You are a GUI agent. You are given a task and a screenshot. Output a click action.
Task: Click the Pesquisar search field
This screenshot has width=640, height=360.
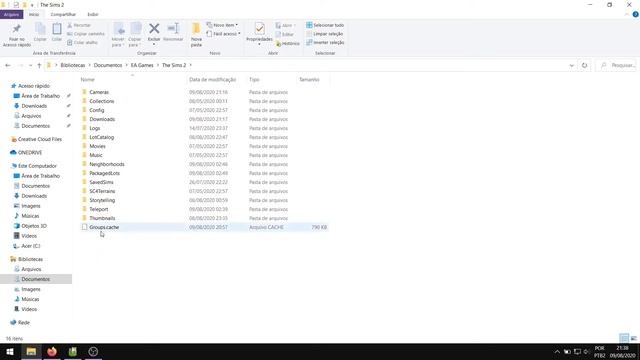click(617, 65)
